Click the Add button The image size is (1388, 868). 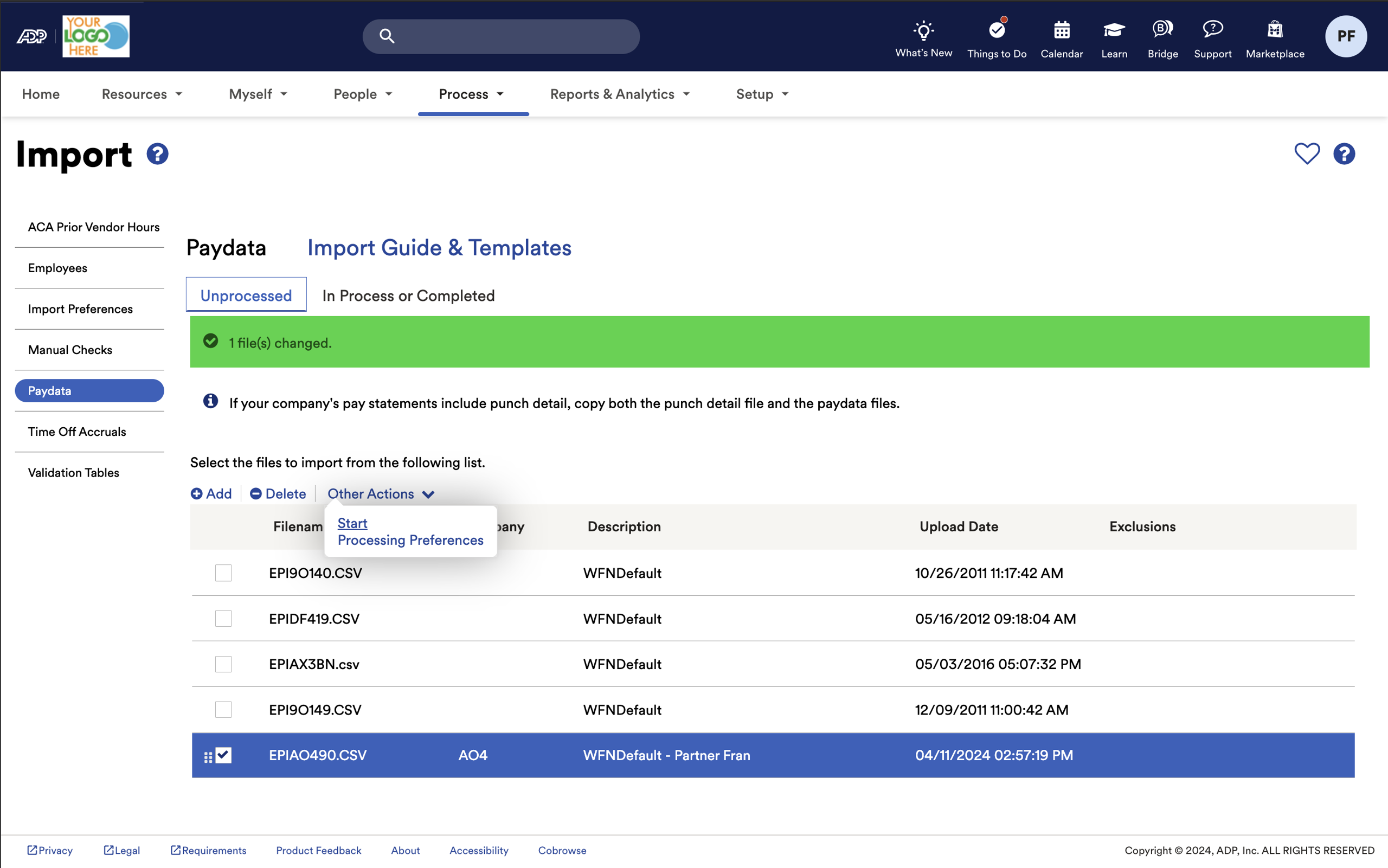point(211,494)
